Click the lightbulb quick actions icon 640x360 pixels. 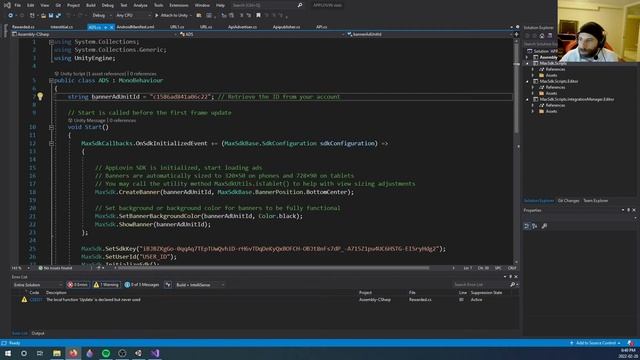coord(40,96)
